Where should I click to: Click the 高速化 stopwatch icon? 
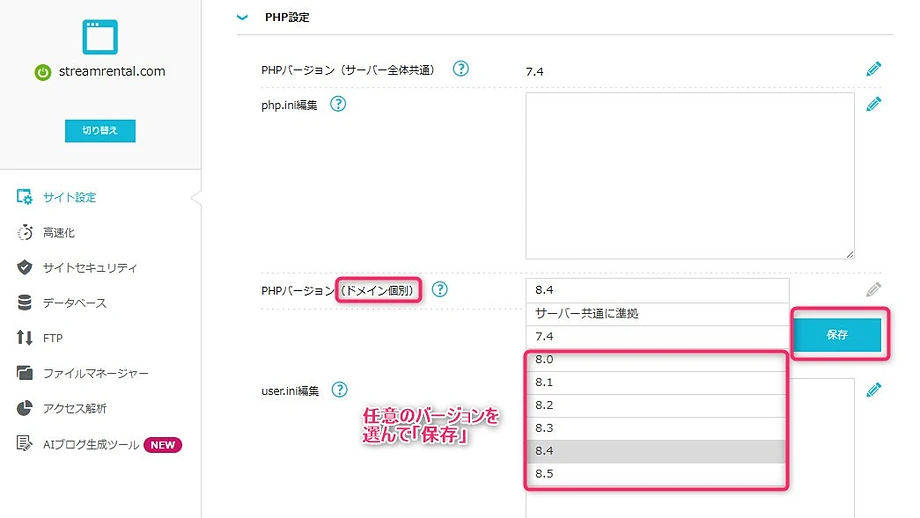[25, 232]
